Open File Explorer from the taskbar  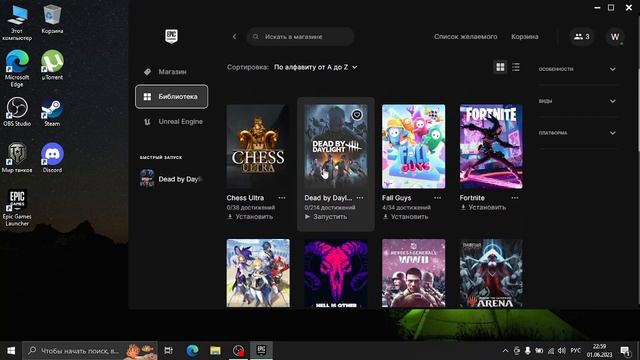click(215, 350)
